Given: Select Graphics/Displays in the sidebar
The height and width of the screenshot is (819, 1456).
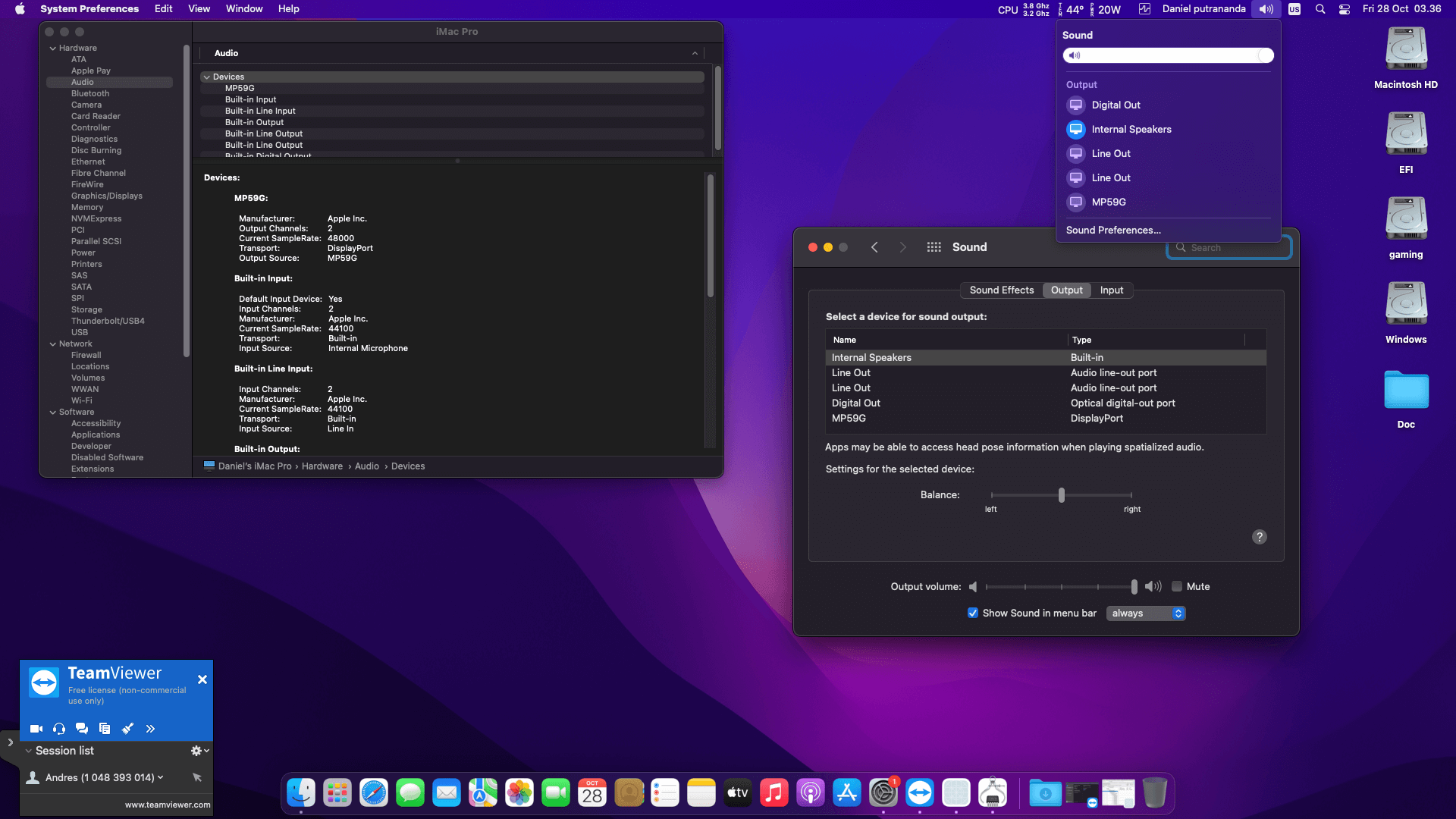Looking at the screenshot, I should tap(107, 196).
